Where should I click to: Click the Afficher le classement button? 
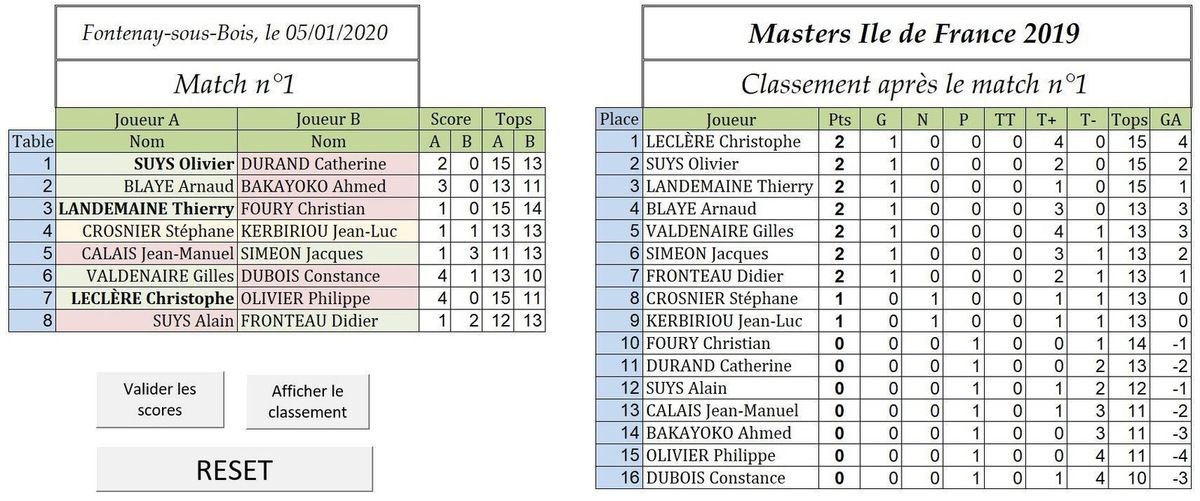[x=306, y=401]
